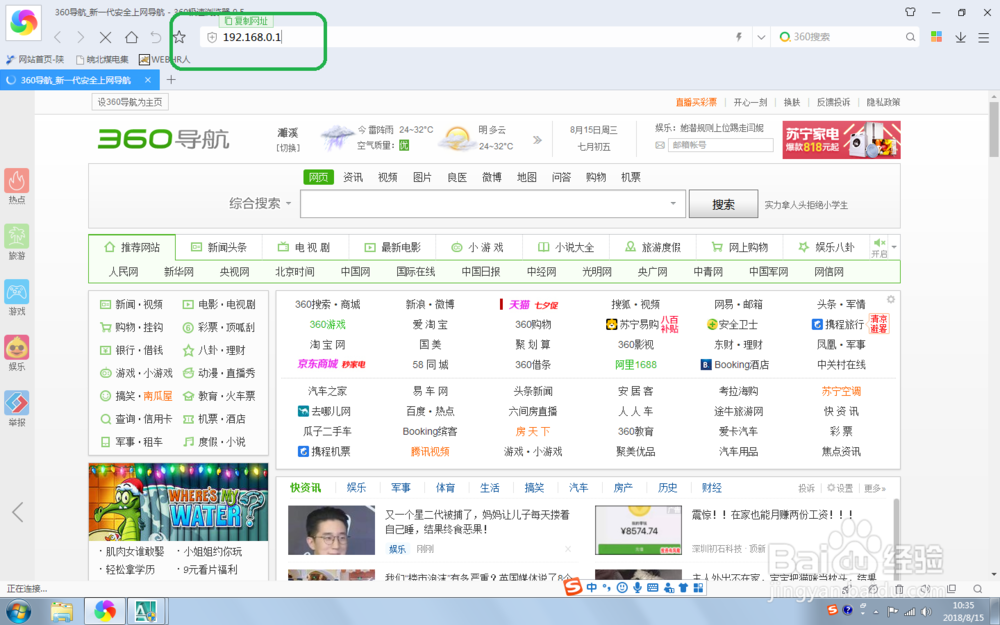1000x625 pixels.
Task: Open WEB HR人 bookmark
Action: point(165,59)
